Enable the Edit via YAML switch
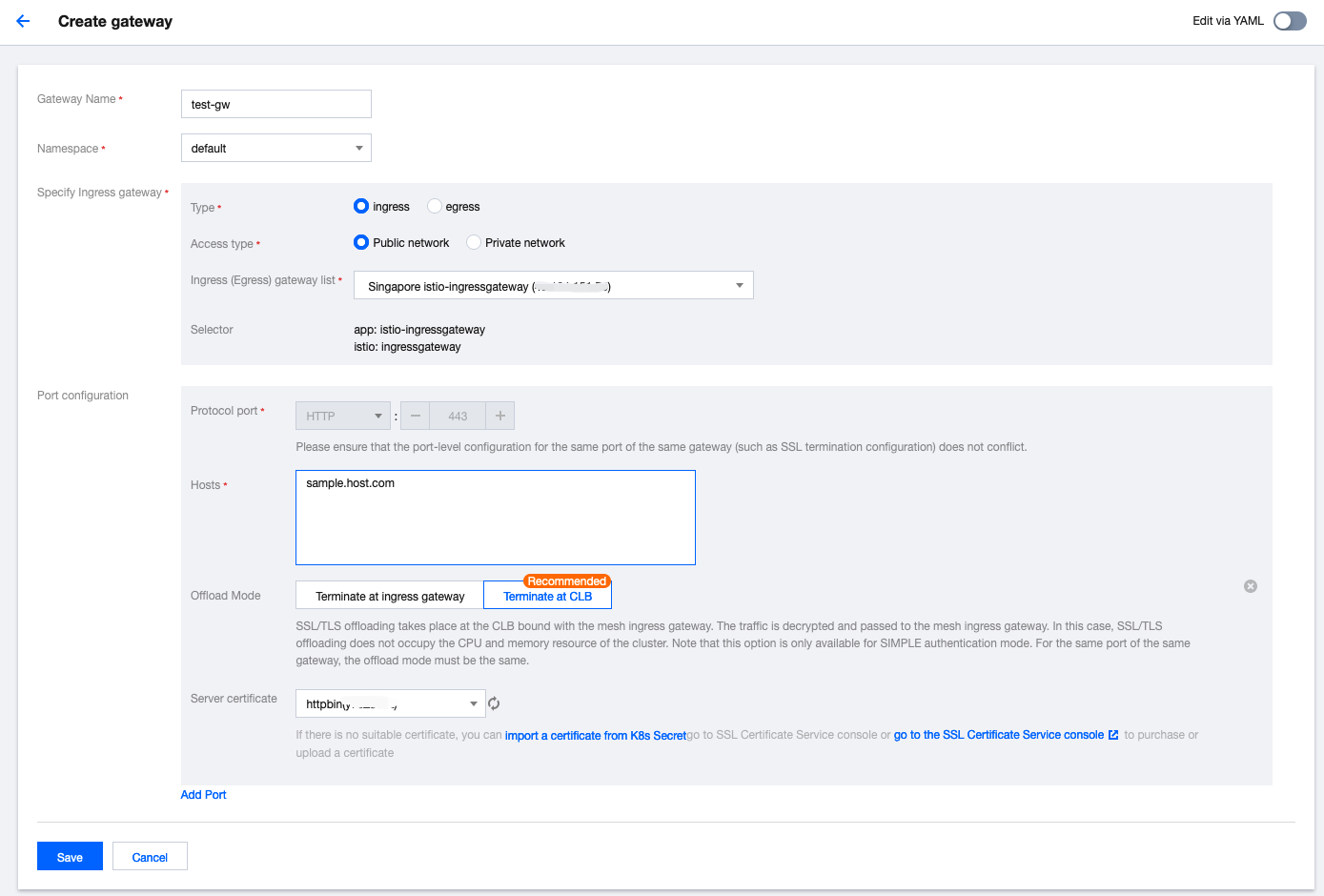1324x896 pixels. coord(1290,21)
